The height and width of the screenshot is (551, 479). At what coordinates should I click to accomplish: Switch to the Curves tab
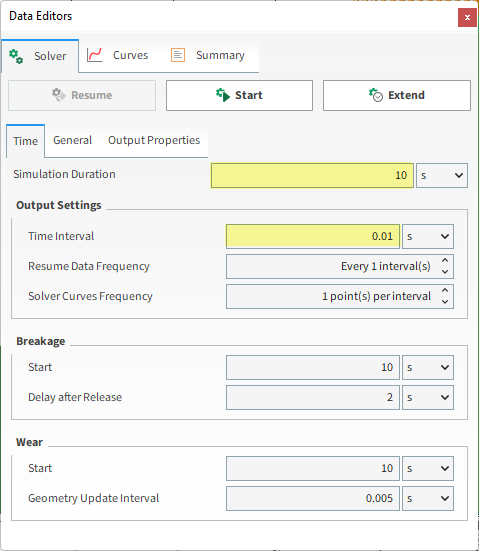(118, 55)
